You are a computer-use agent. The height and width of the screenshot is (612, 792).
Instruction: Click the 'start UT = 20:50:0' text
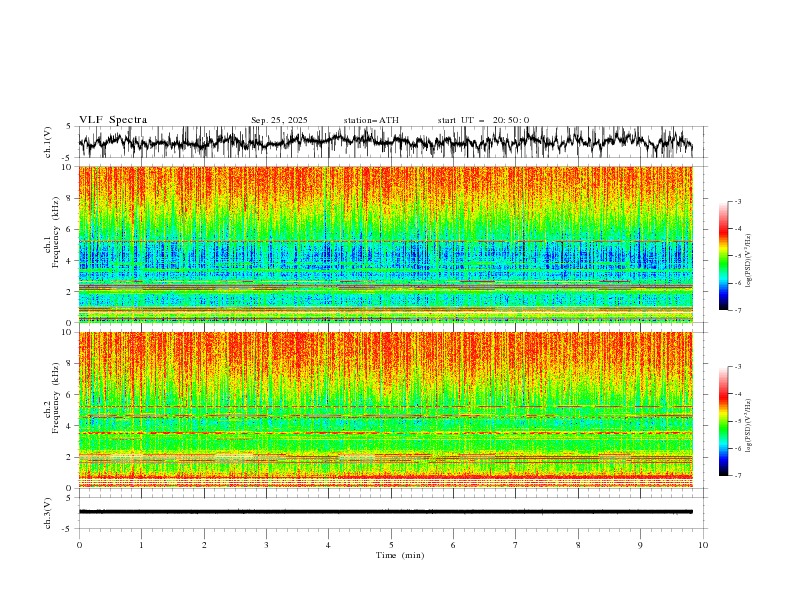point(483,120)
